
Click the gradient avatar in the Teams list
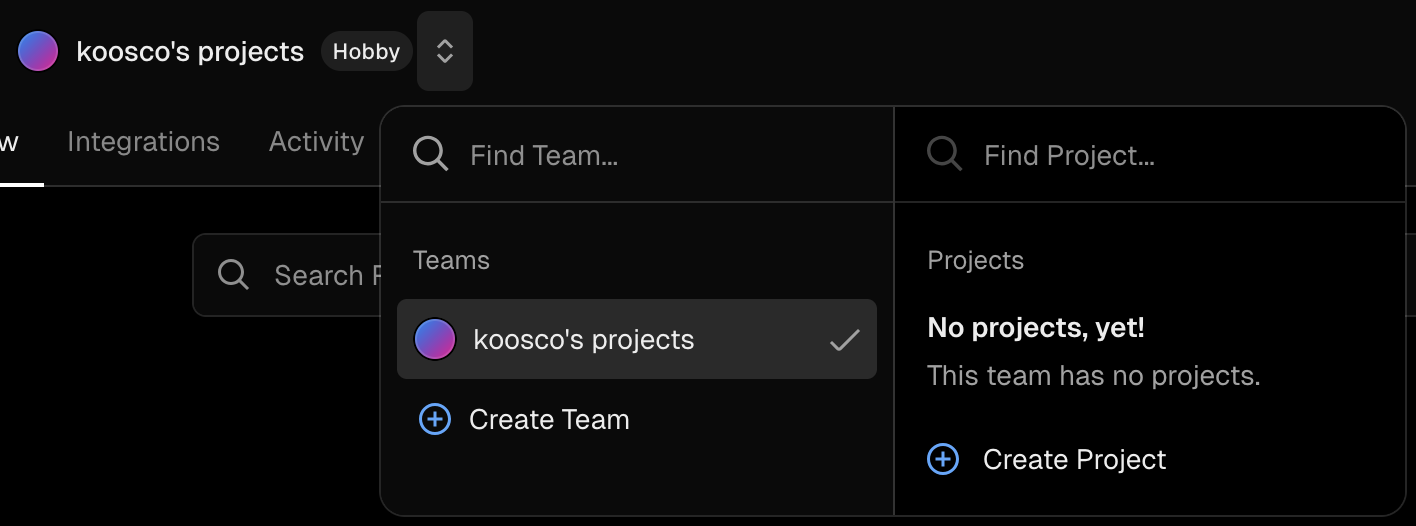click(x=435, y=339)
